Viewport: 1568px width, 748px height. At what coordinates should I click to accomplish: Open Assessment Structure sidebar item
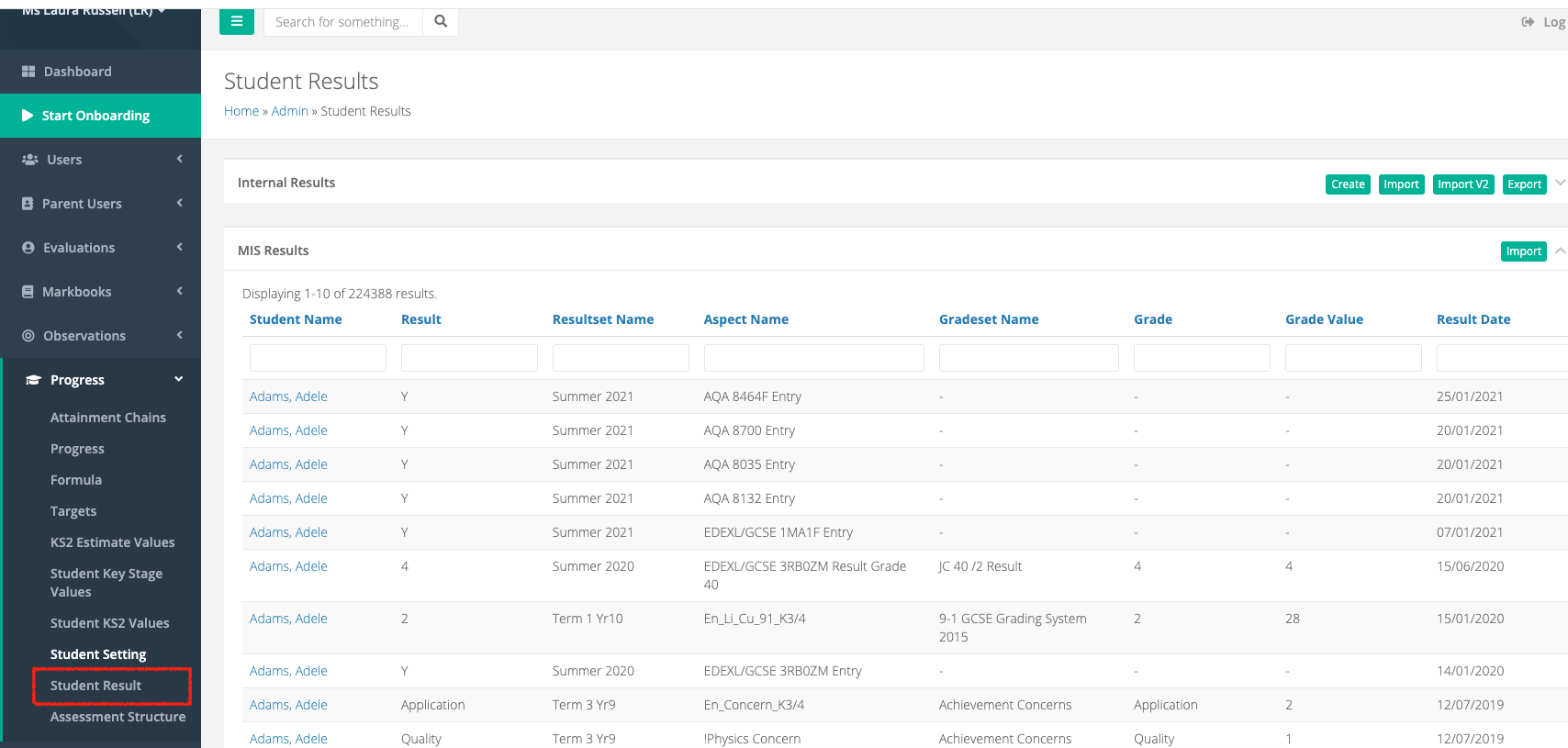[x=118, y=717]
